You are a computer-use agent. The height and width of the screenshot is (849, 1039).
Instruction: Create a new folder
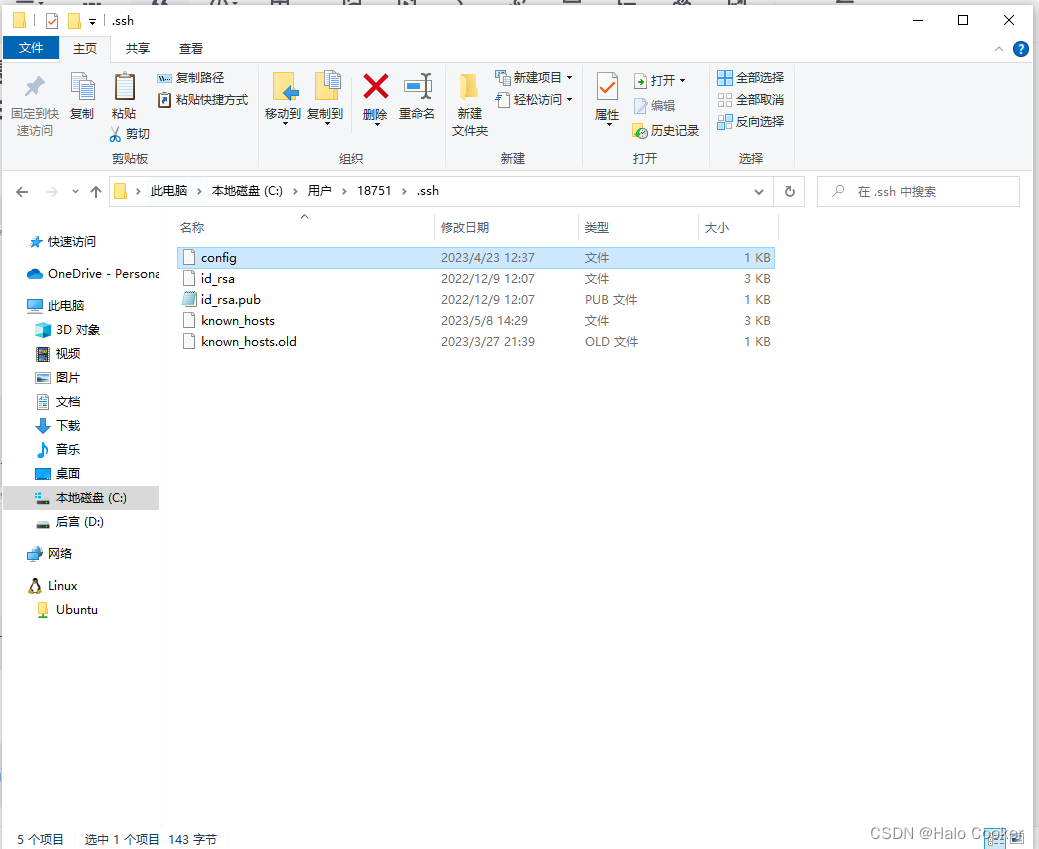click(x=469, y=105)
